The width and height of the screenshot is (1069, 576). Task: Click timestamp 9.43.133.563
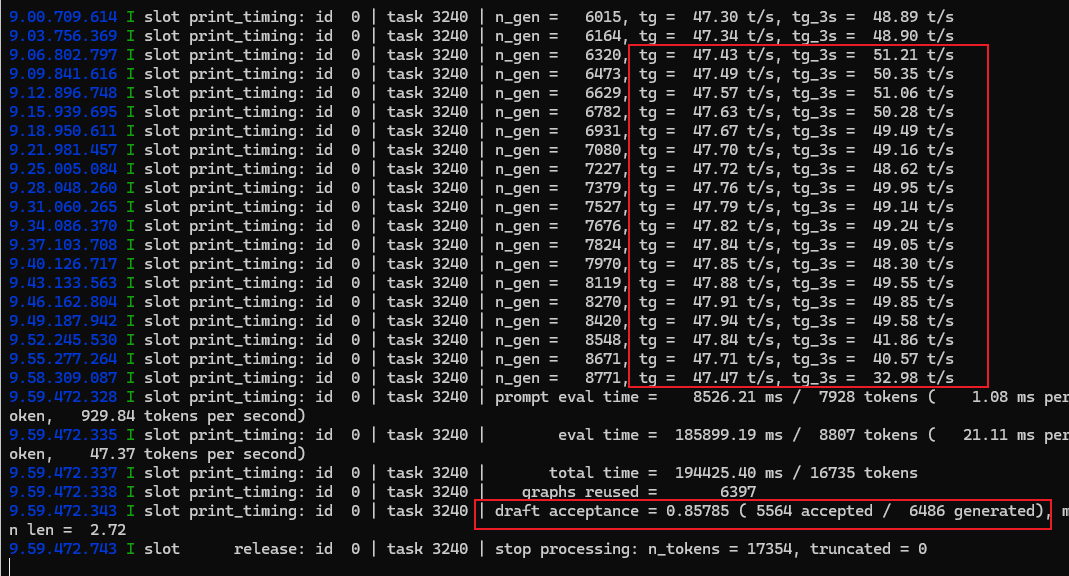tap(63, 283)
